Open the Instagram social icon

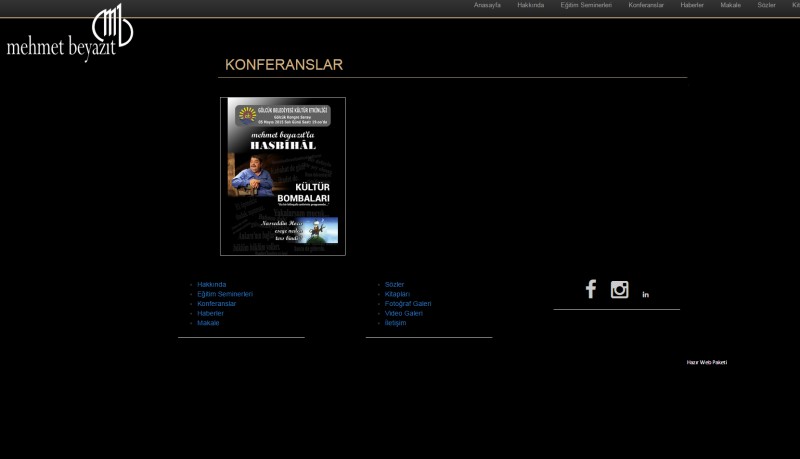coord(619,290)
